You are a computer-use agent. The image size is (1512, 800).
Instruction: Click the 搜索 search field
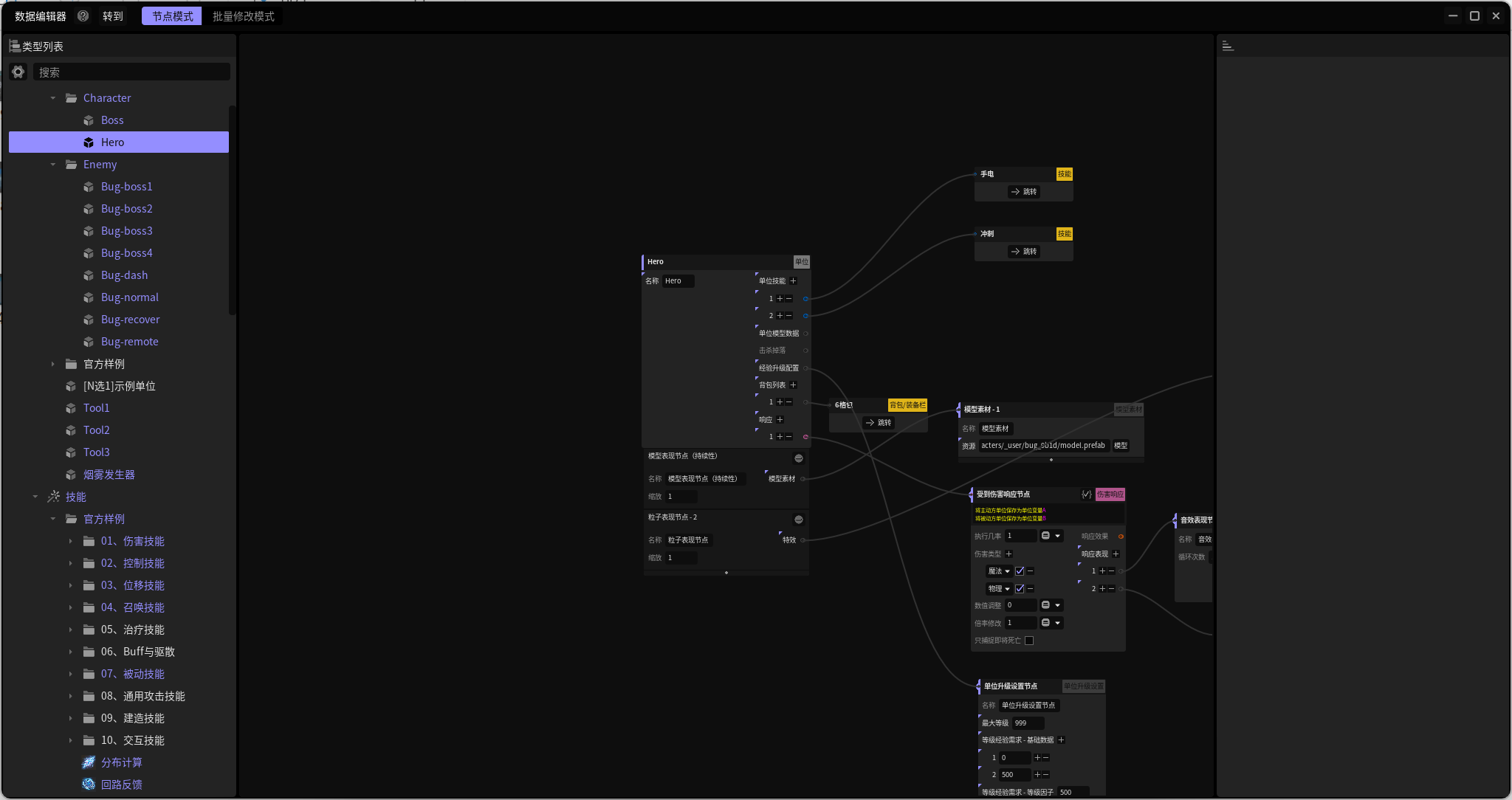coord(131,72)
